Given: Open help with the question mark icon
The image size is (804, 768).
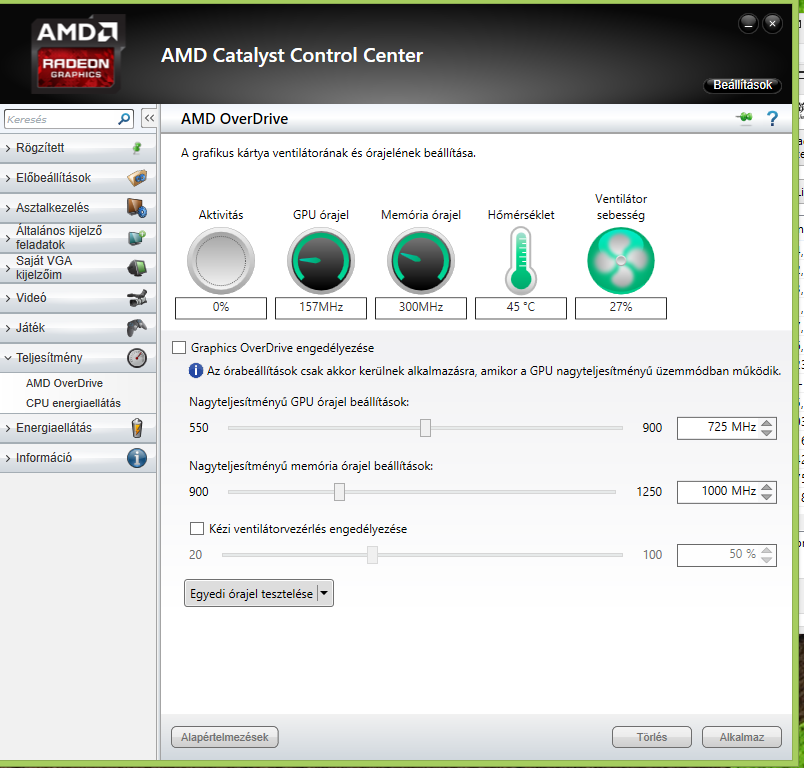Looking at the screenshot, I should tap(772, 118).
